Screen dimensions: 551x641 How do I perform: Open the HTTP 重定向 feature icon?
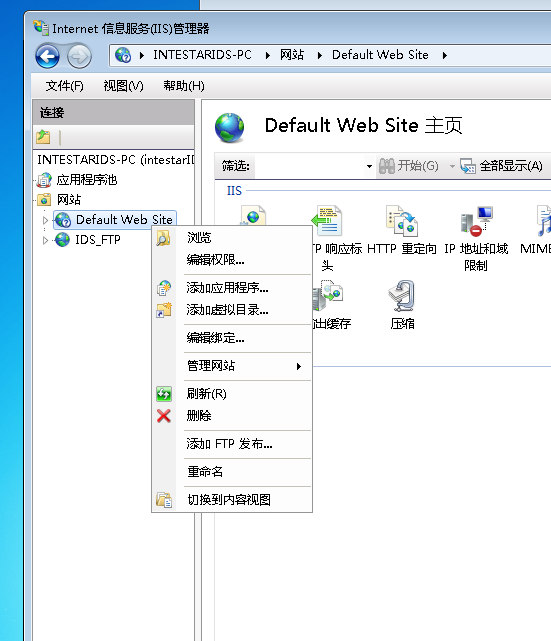tap(401, 230)
